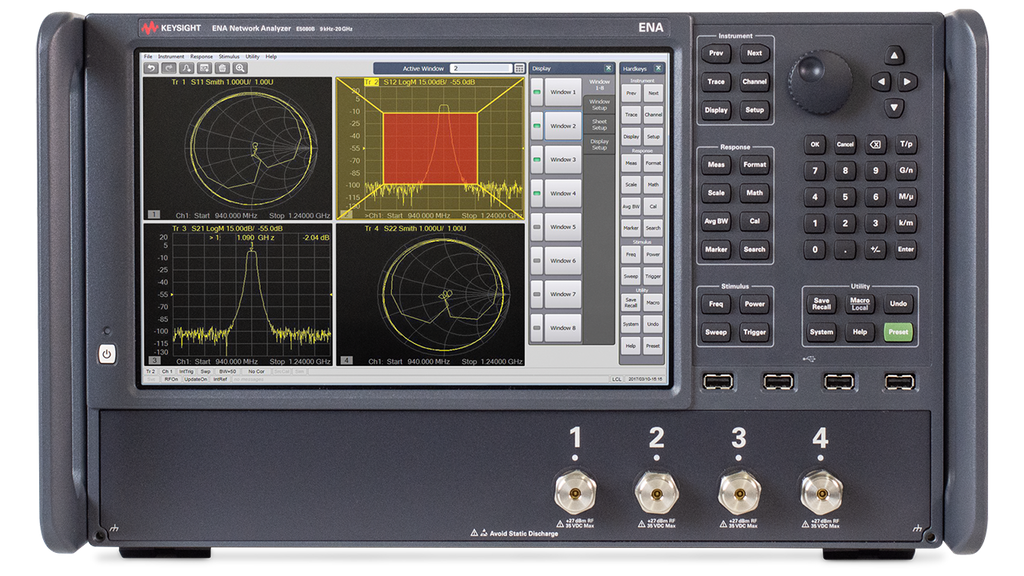Screen dimensions: 1024x576
Task: Toggle Window 3's active state indicator
Action: [537, 160]
